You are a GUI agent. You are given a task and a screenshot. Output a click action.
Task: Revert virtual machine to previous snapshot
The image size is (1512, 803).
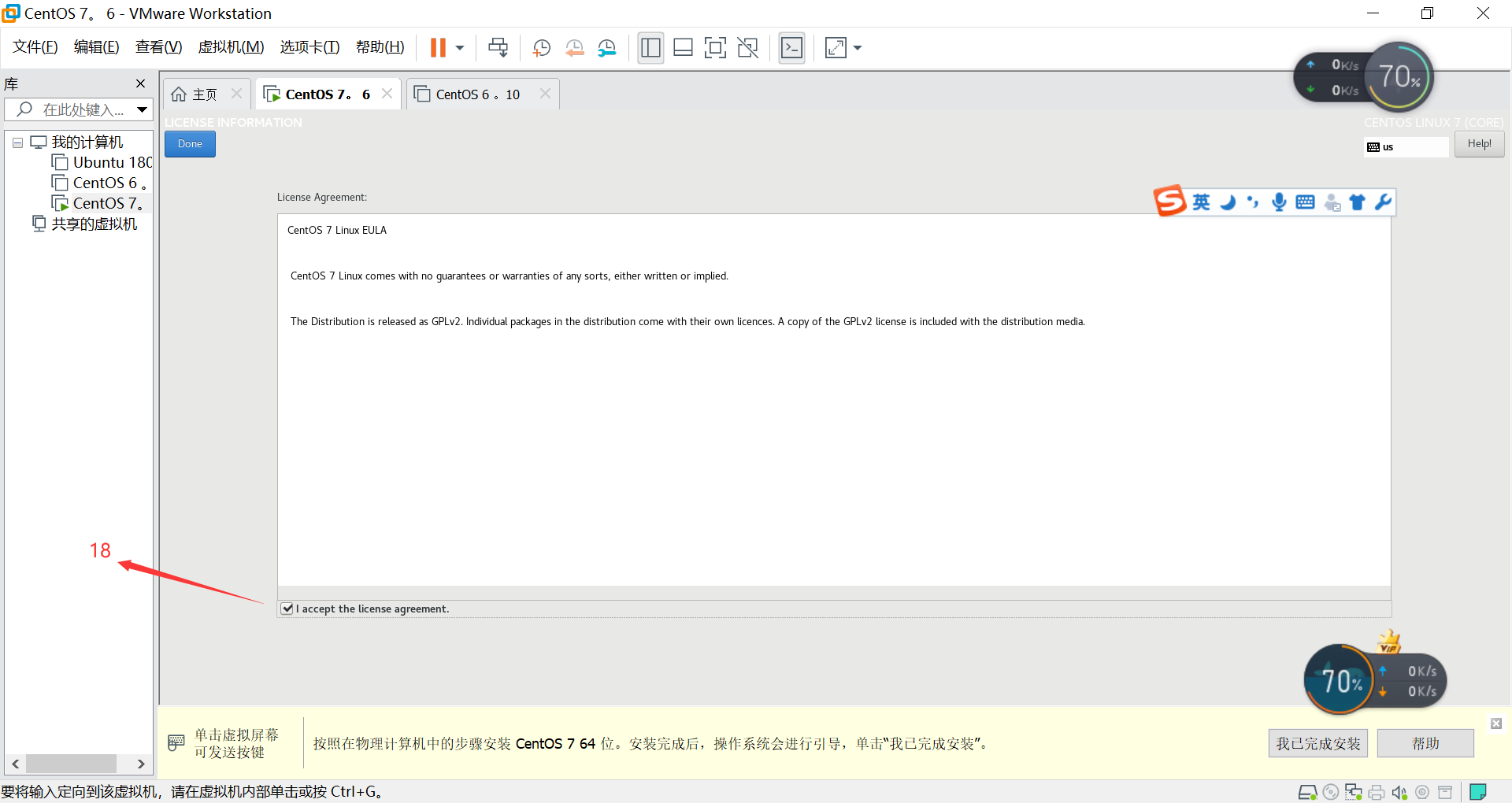pyautogui.click(x=574, y=48)
